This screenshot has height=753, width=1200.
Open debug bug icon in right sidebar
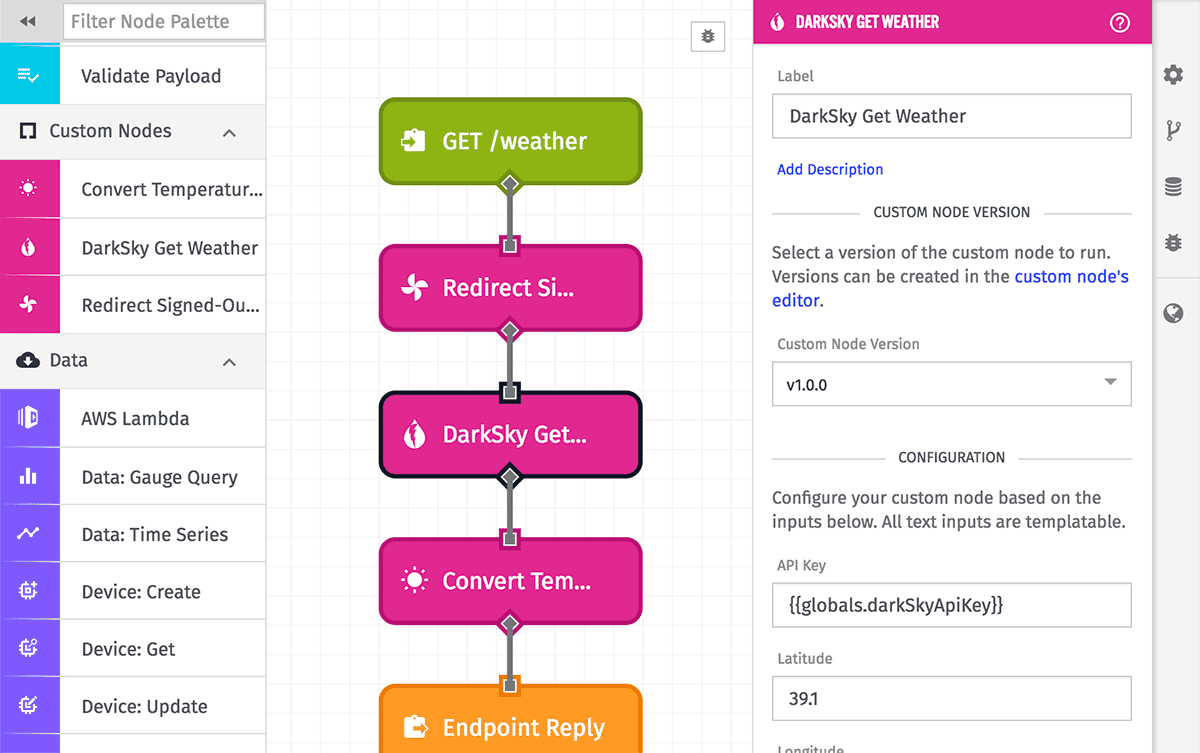1174,242
